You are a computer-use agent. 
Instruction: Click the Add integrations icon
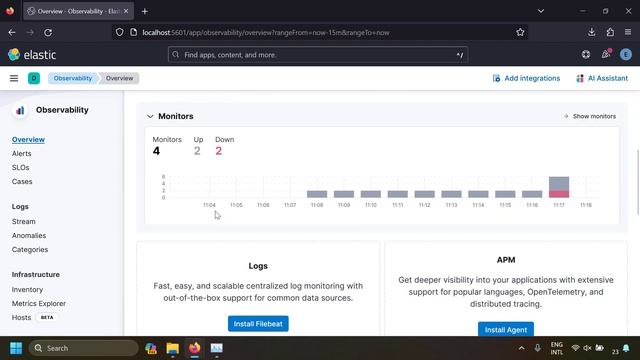[496, 78]
